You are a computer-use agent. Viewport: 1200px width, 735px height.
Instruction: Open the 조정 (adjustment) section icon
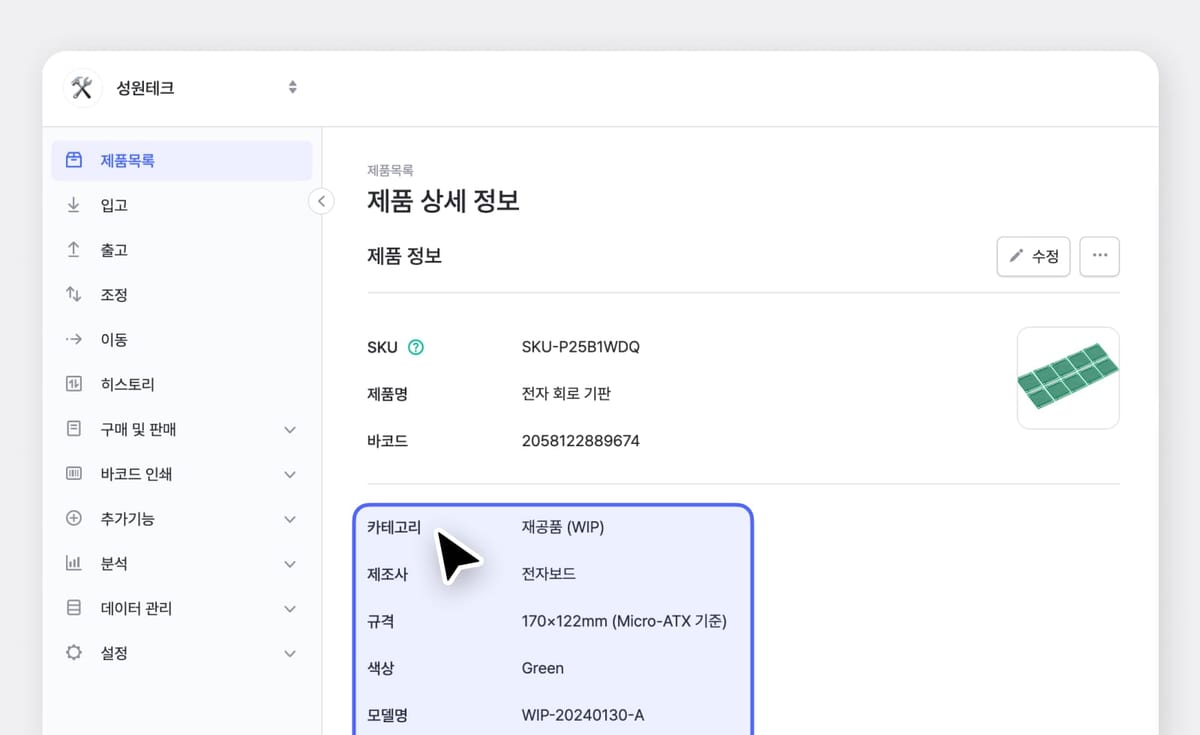(x=73, y=294)
